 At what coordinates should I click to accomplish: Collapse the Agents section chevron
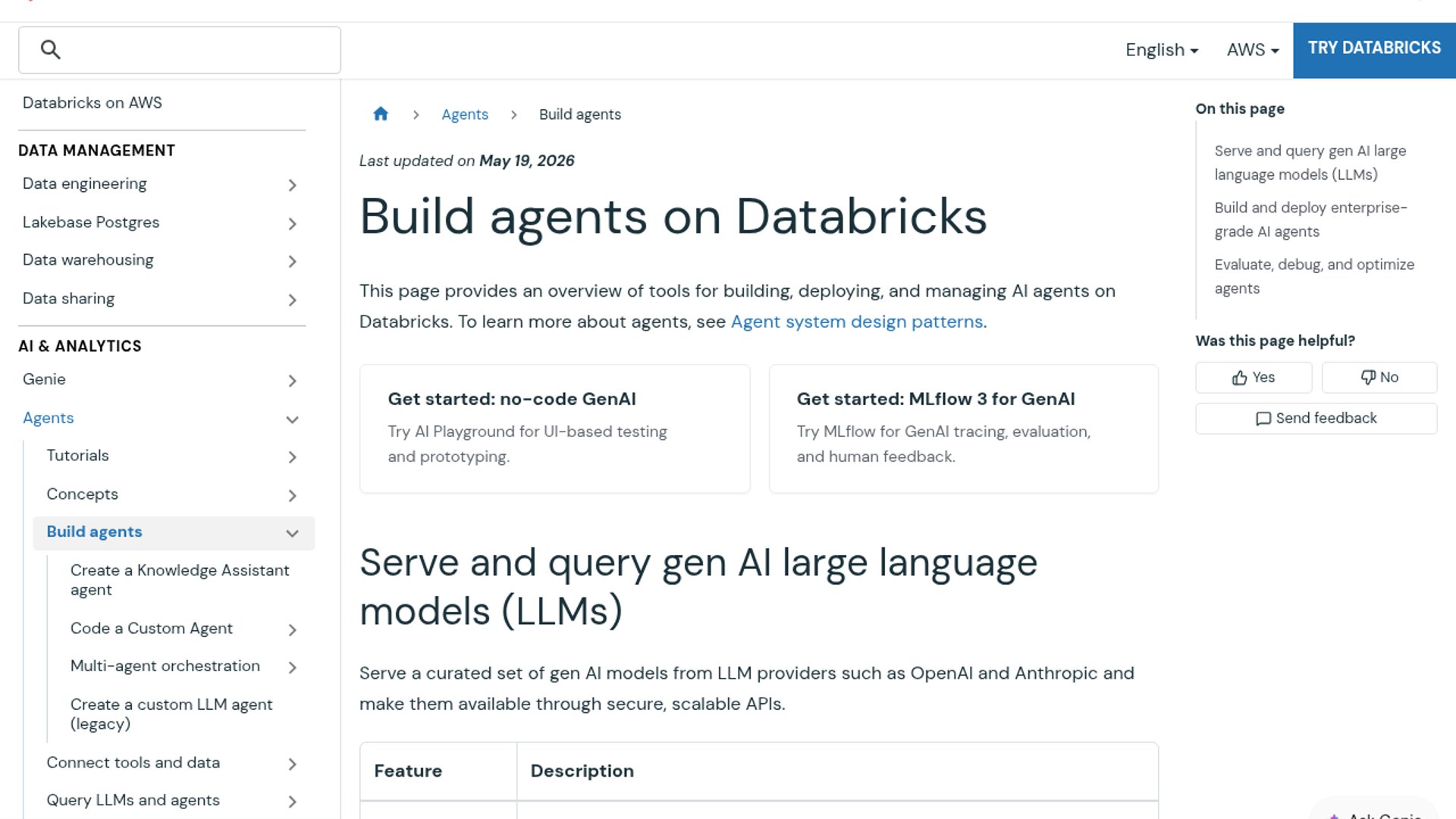pos(293,419)
